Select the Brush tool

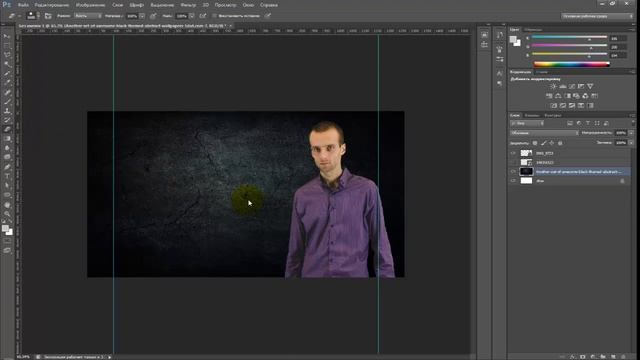[7, 101]
